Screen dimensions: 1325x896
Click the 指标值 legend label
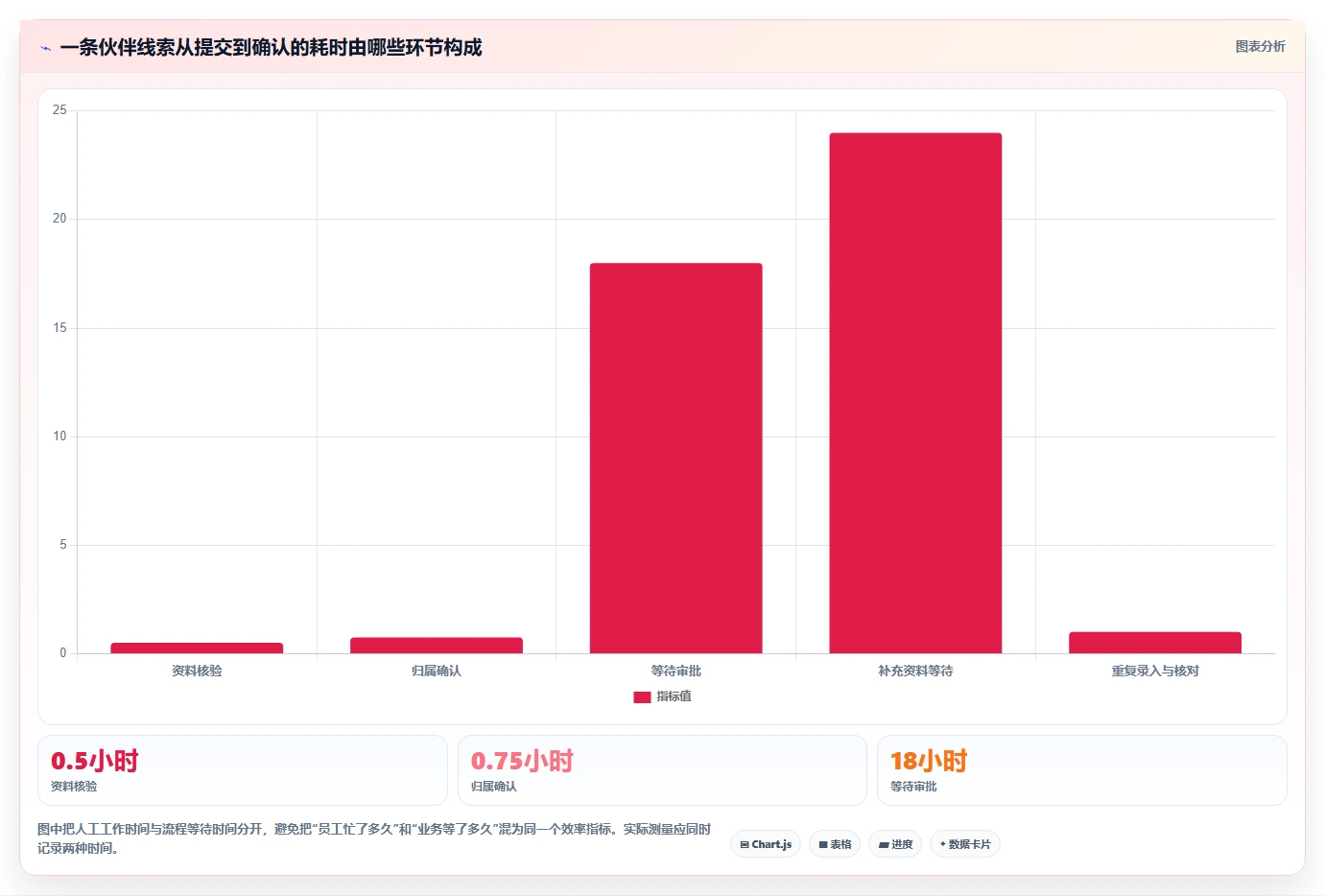click(x=674, y=696)
